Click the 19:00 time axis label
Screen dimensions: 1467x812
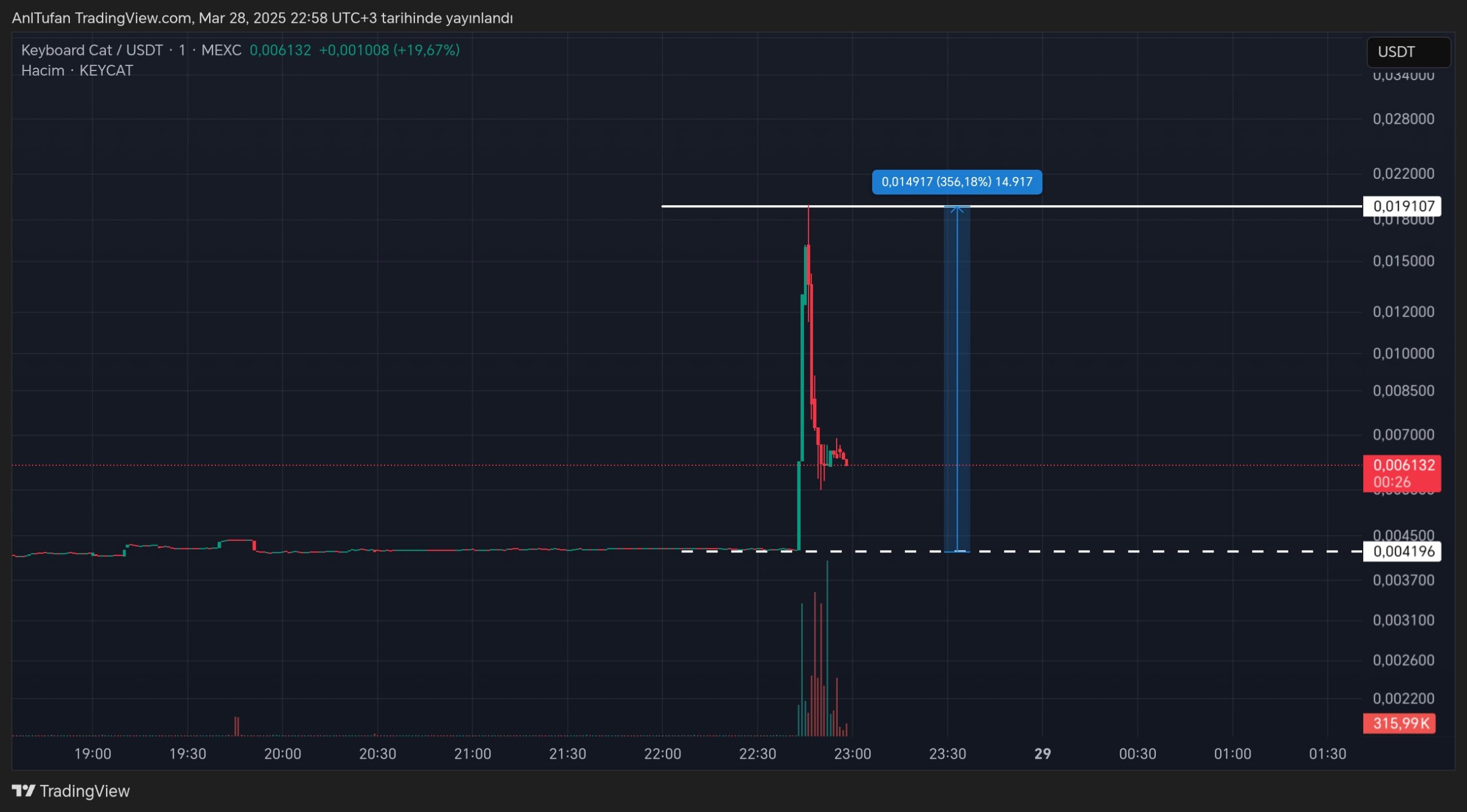point(92,754)
